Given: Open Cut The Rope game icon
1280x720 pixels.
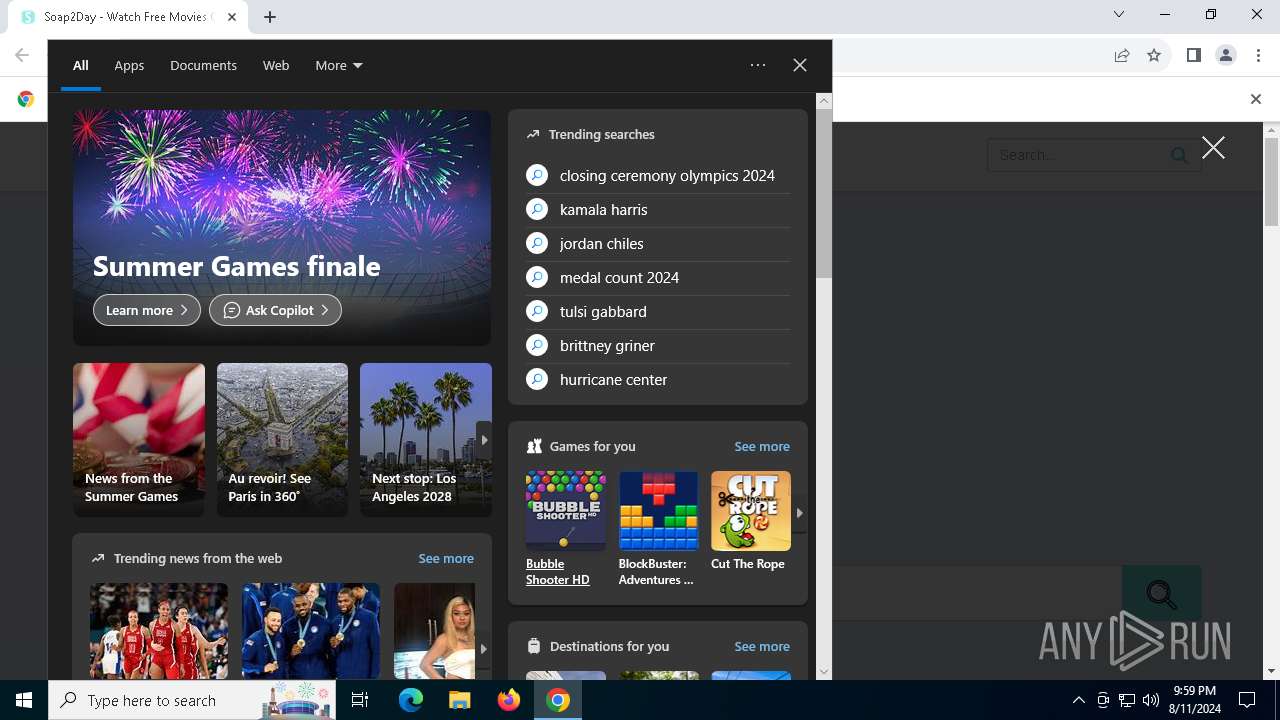Looking at the screenshot, I should coord(751,511).
